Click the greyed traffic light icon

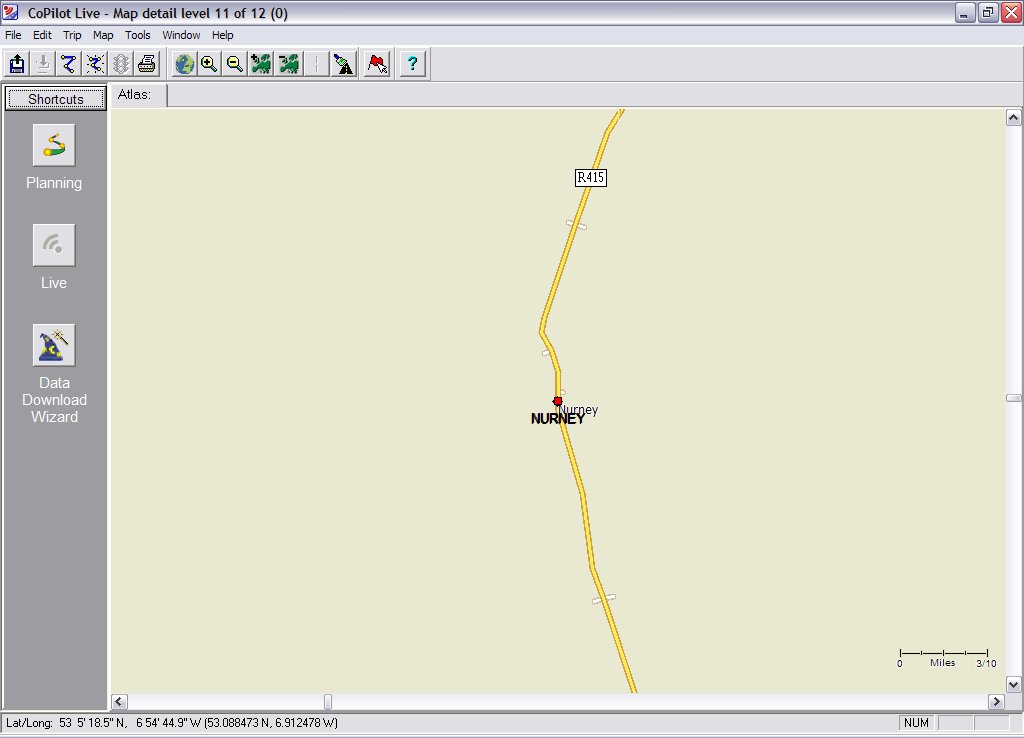[121, 64]
